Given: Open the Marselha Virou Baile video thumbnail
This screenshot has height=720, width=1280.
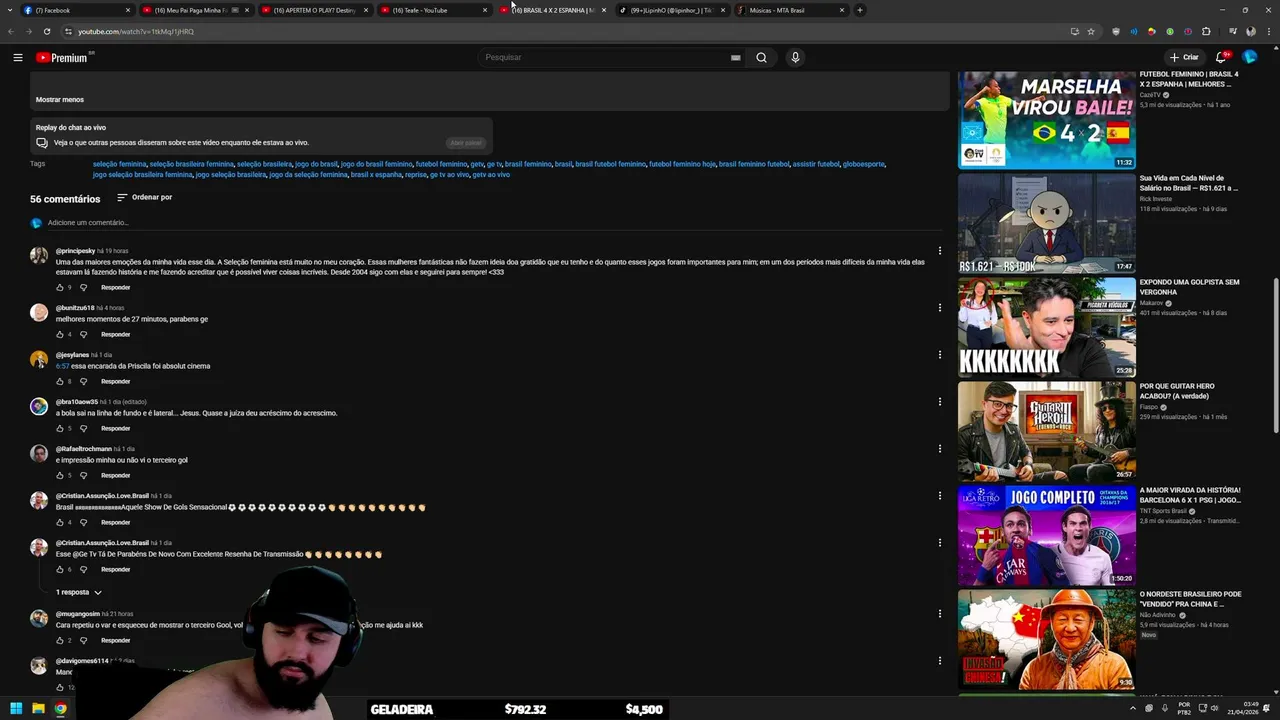Looking at the screenshot, I should tap(1046, 119).
